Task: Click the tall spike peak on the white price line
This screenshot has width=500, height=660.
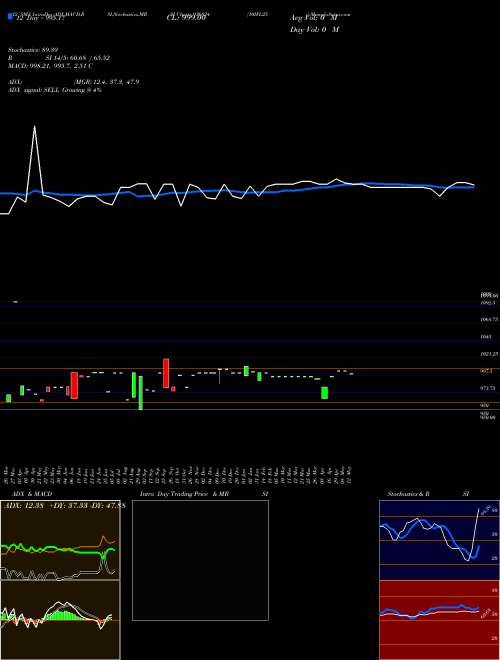Action: click(x=35, y=126)
